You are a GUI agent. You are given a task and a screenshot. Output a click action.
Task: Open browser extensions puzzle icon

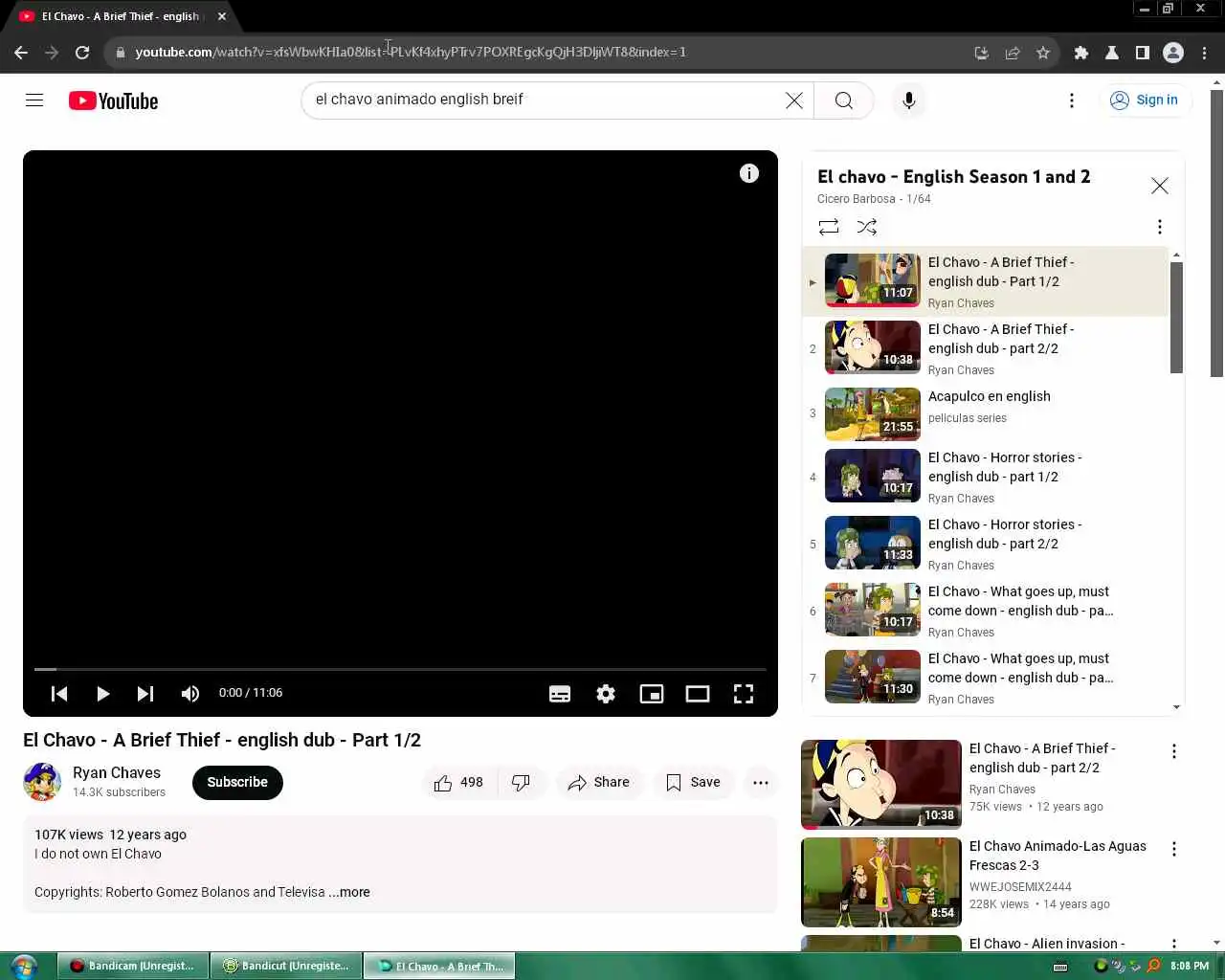(x=1081, y=53)
